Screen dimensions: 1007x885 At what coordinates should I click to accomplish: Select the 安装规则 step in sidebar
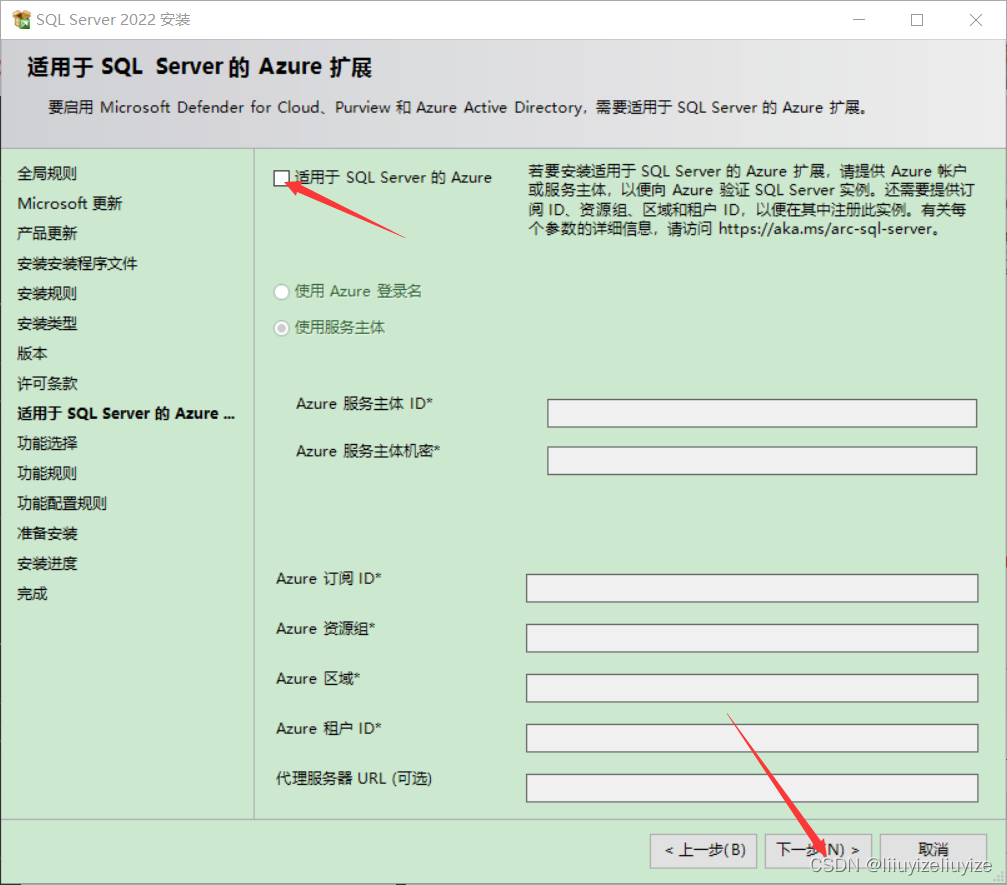pyautogui.click(x=47, y=294)
